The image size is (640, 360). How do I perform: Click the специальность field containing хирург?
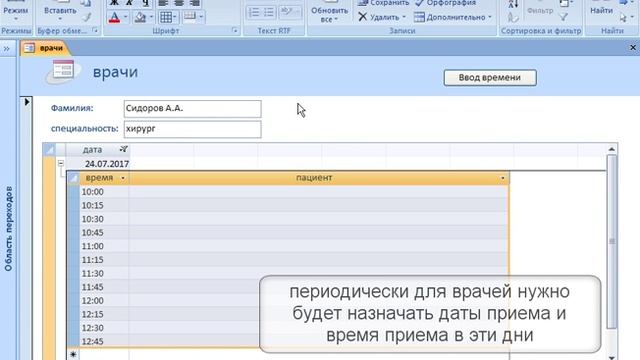point(192,129)
